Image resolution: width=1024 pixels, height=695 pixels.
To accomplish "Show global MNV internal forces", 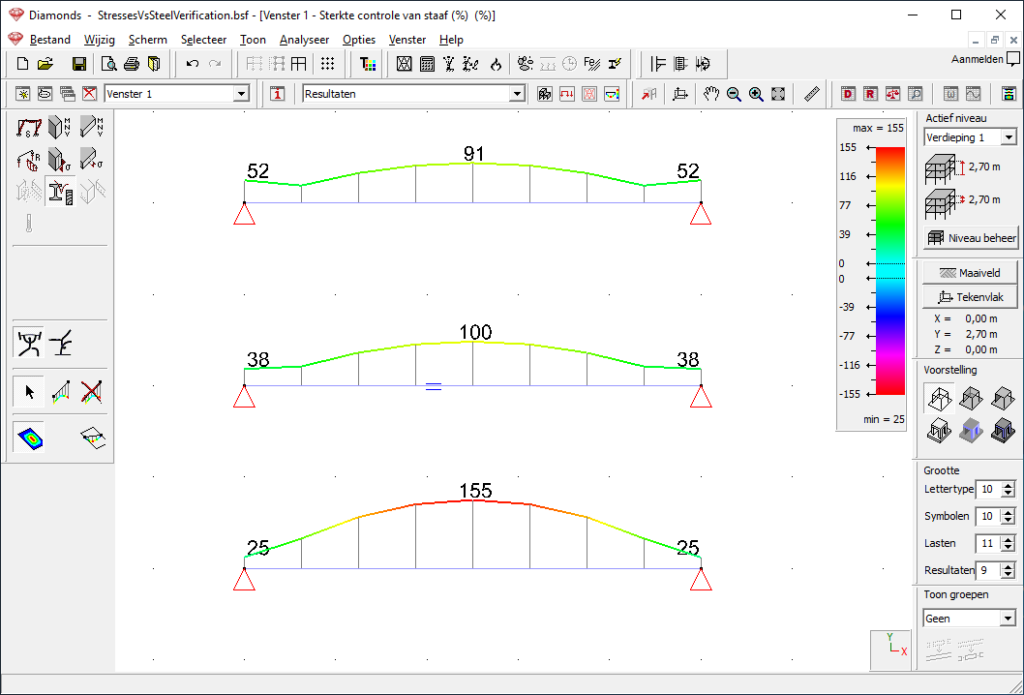I will [x=60, y=127].
